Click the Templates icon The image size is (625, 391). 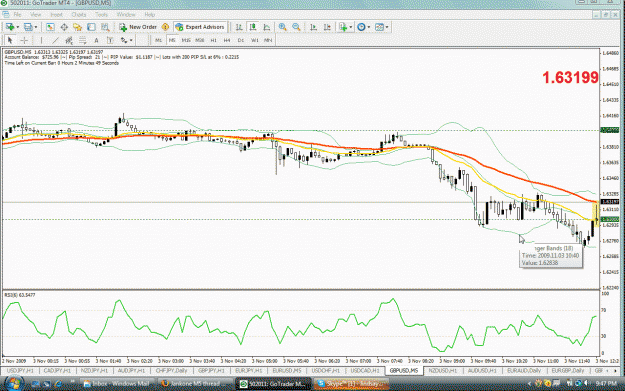[x=379, y=27]
